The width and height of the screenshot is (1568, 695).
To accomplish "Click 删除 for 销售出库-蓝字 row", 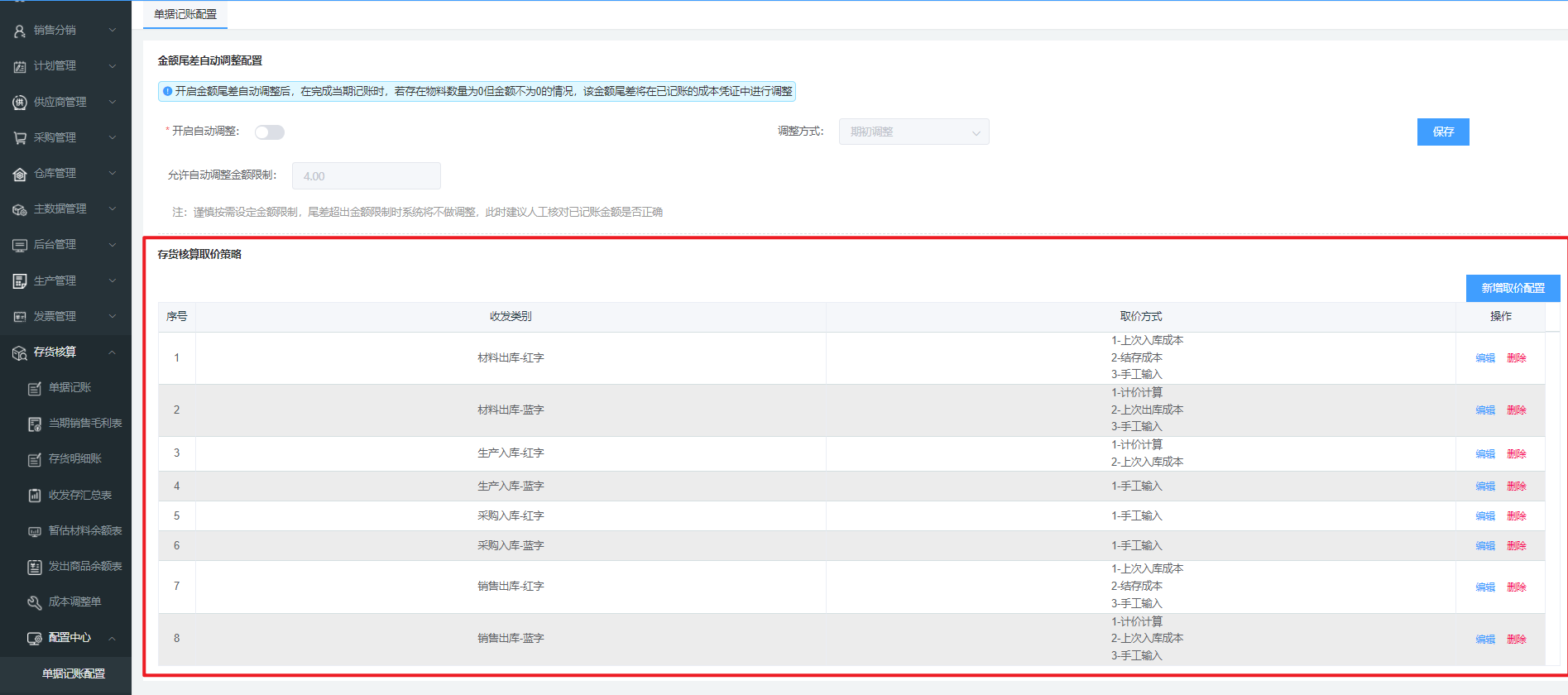I will click(x=1516, y=640).
